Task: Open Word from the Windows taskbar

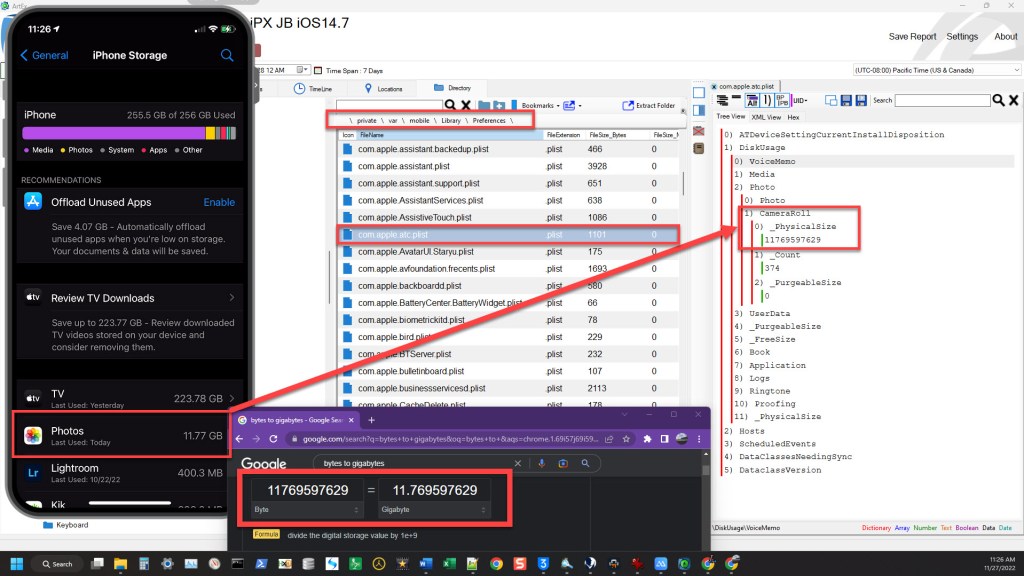Action: pos(427,564)
